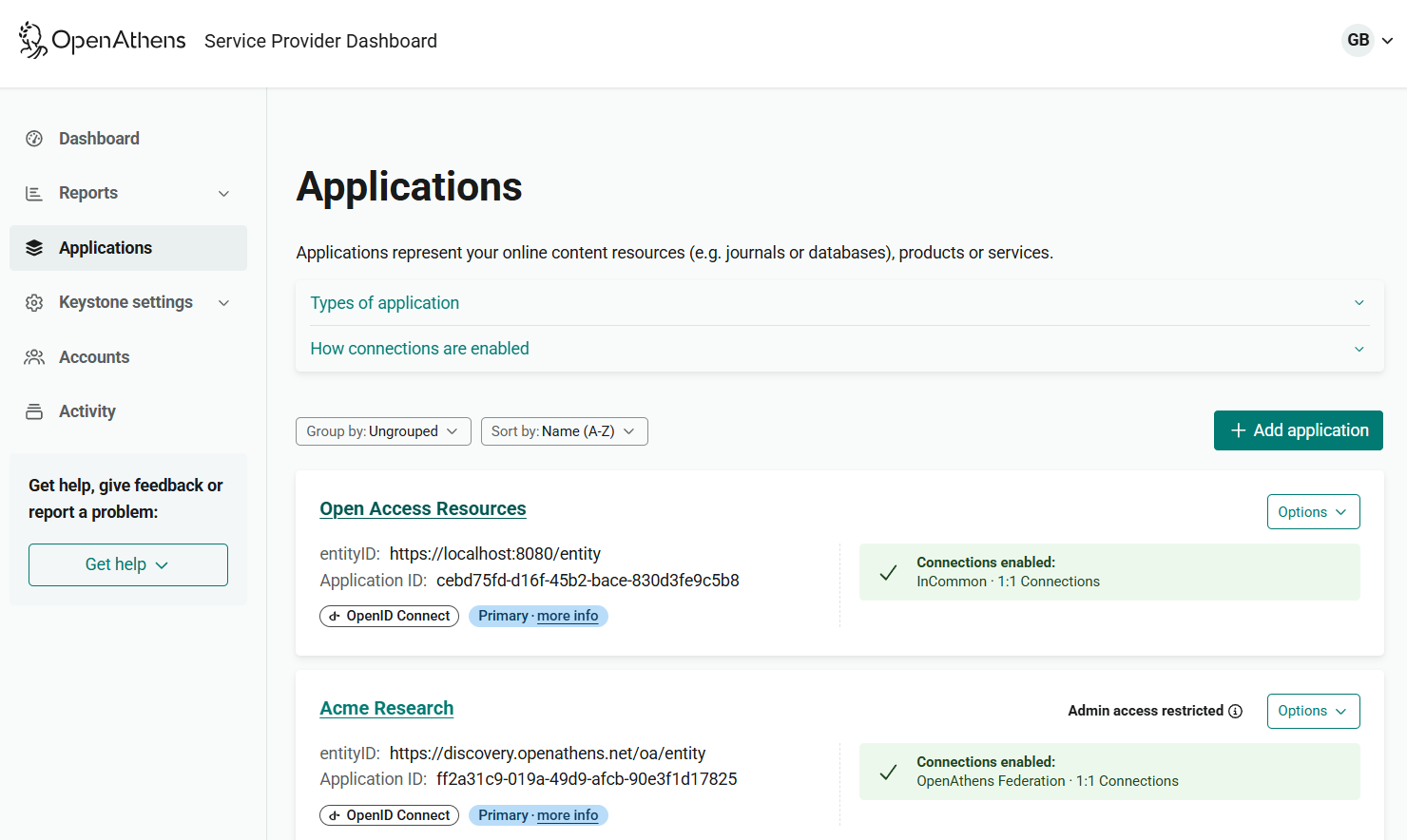Click more info link under Acme Research

click(x=568, y=815)
